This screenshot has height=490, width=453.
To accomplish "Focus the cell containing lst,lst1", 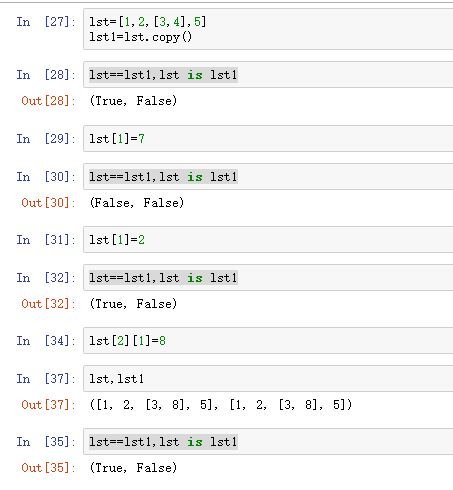I will click(x=268, y=379).
